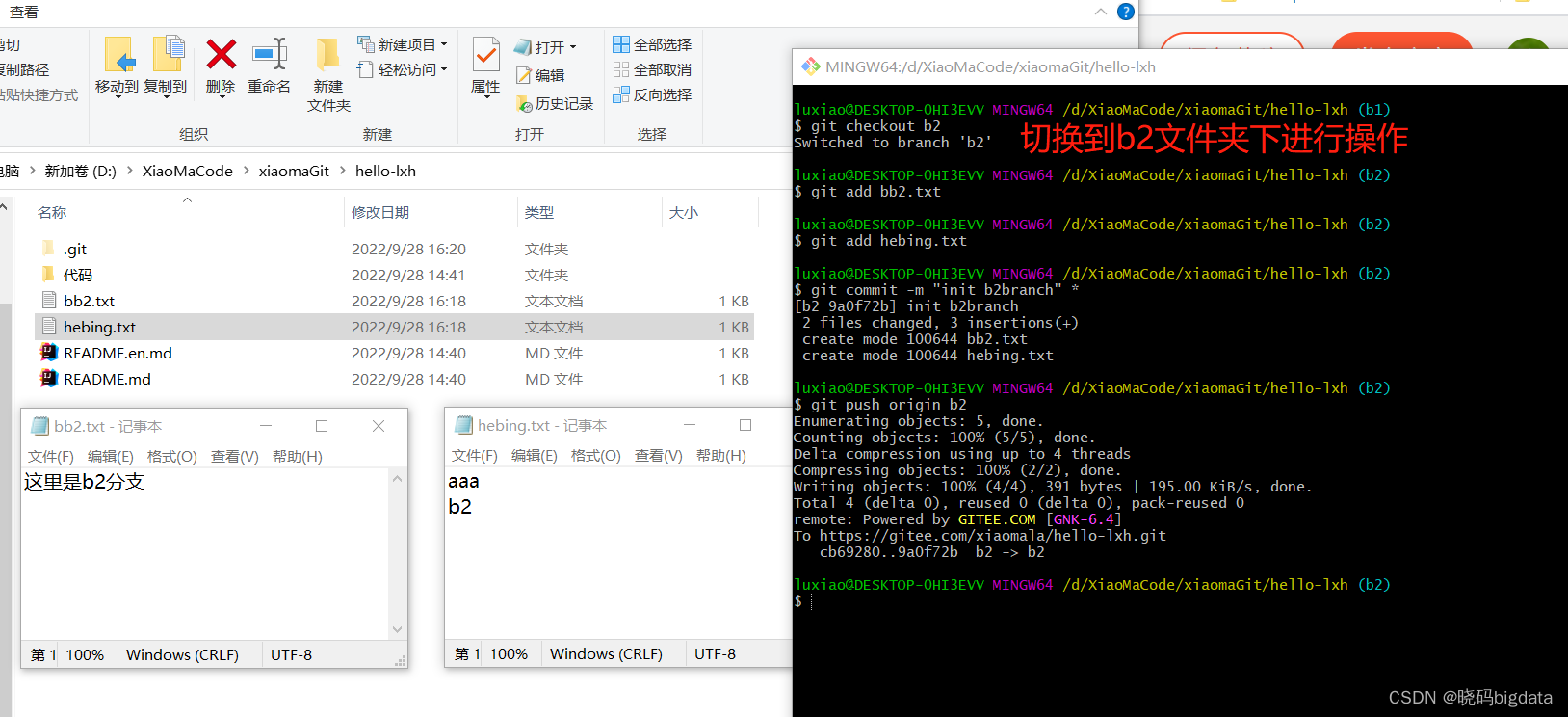Click the New item (新建项目) button
The image size is (1568, 717).
pyautogui.click(x=403, y=44)
